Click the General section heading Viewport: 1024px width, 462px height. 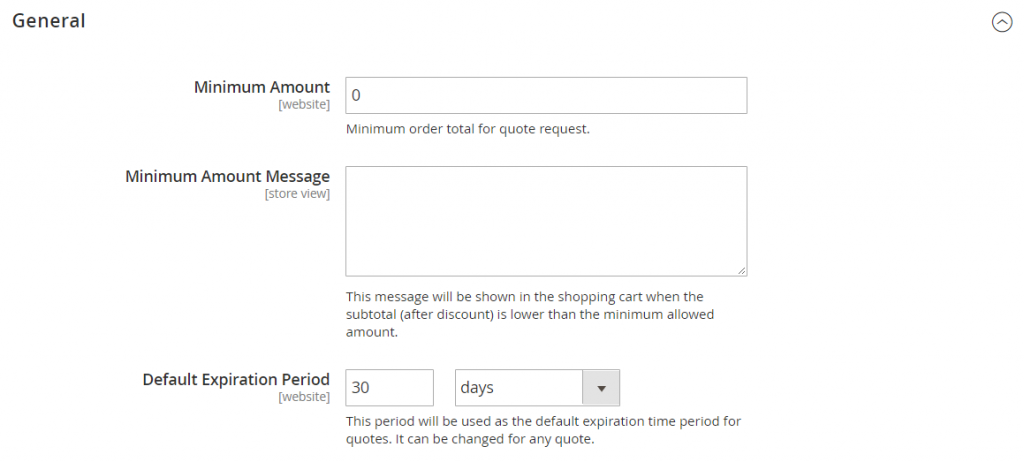coord(49,20)
